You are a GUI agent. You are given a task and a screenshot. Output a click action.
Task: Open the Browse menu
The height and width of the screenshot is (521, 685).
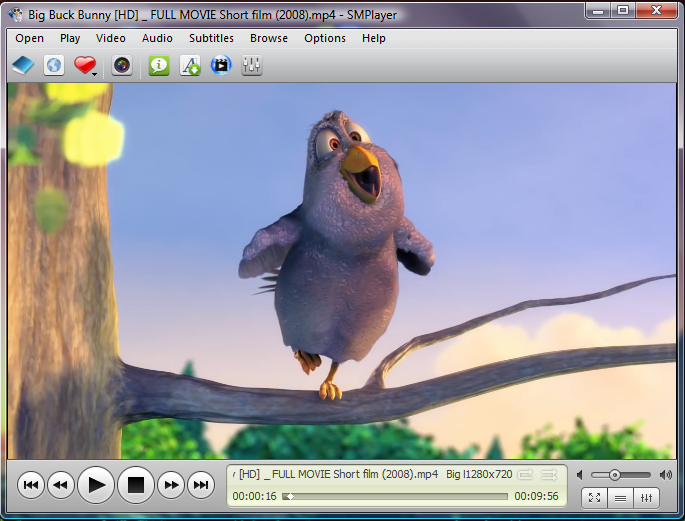pos(269,38)
